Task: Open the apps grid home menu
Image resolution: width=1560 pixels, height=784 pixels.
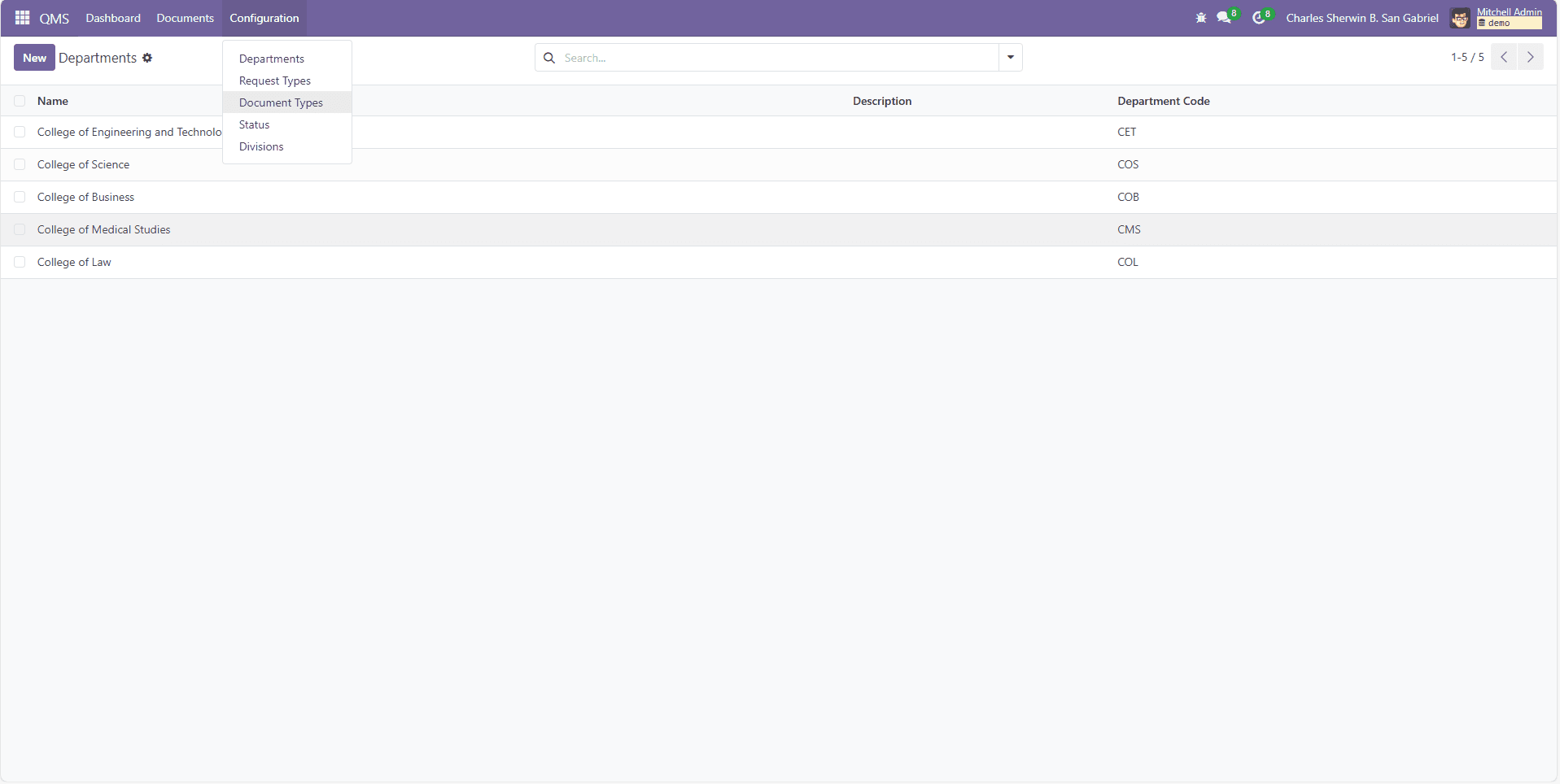Action: [x=22, y=18]
